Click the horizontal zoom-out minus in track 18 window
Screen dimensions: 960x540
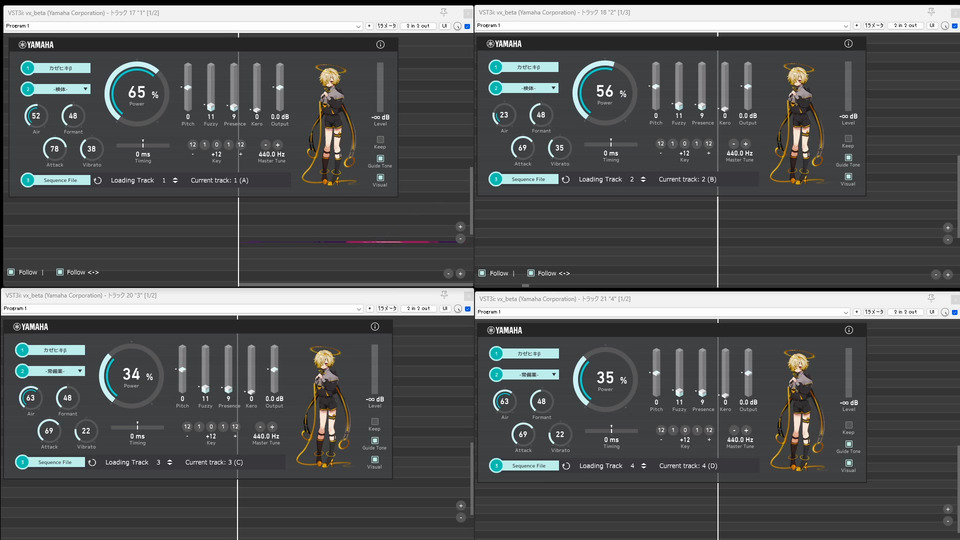click(x=936, y=274)
